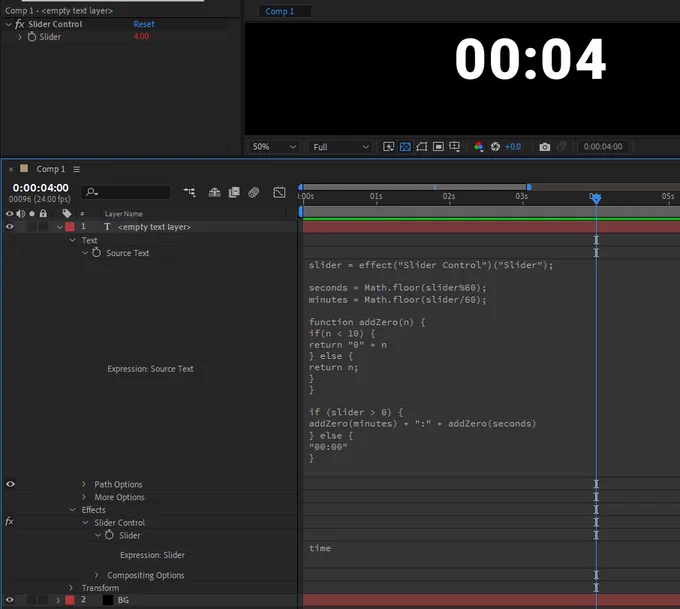Toggle the fx switch beside Slider Control in timeline
The width and height of the screenshot is (680, 609).
(10, 522)
